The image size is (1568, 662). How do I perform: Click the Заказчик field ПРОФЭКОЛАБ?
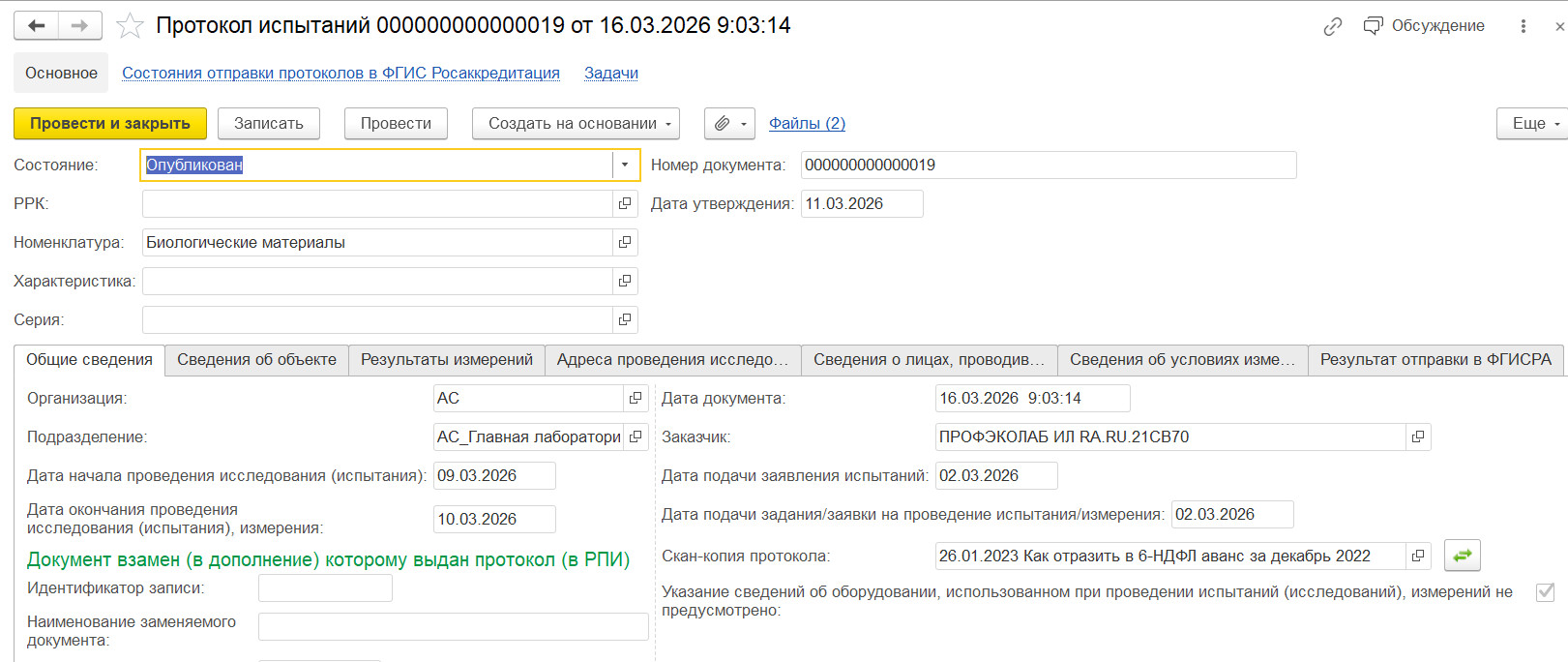1170,437
